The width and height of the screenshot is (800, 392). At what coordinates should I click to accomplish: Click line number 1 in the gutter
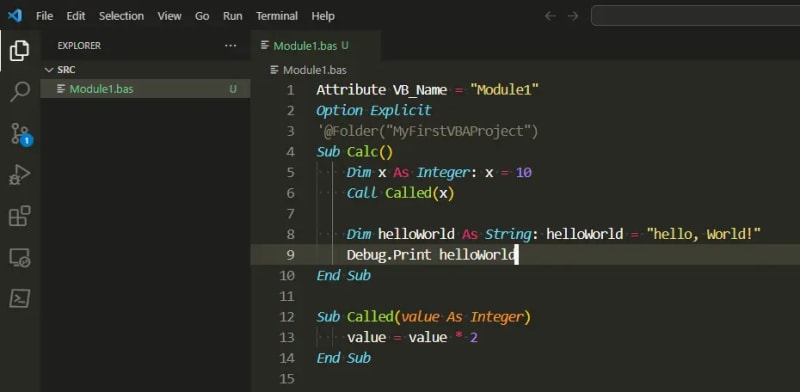[x=290, y=90]
